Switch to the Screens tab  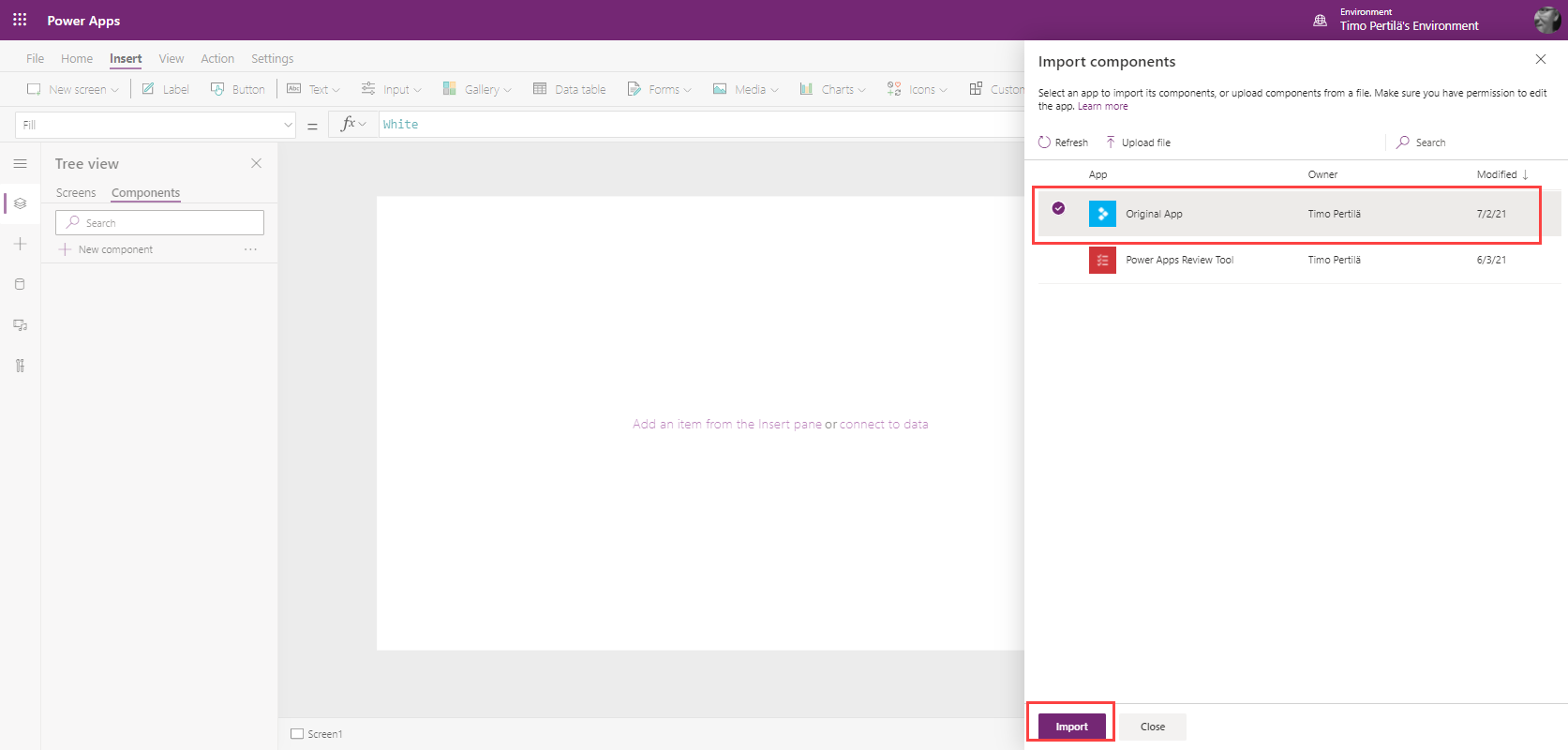(x=76, y=193)
